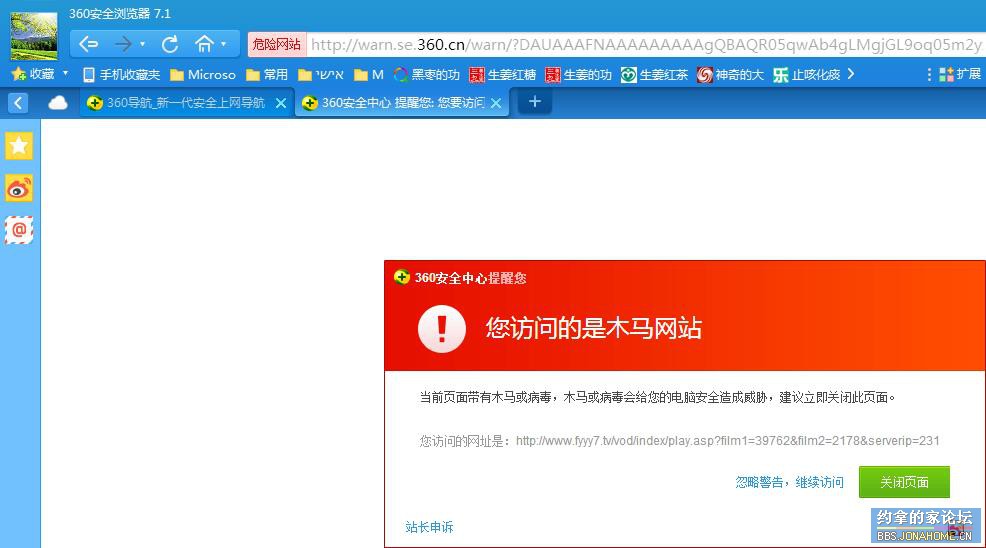Open sidebar mail @ icon
This screenshot has height=548, width=986.
click(19, 230)
